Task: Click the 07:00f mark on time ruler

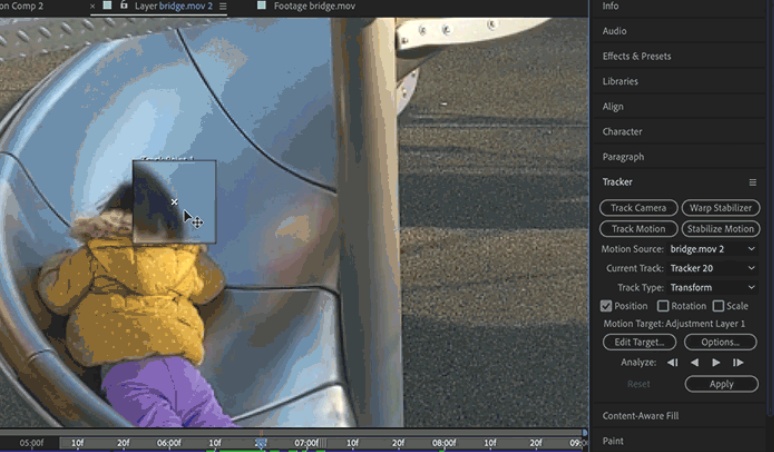Action: 307,443
